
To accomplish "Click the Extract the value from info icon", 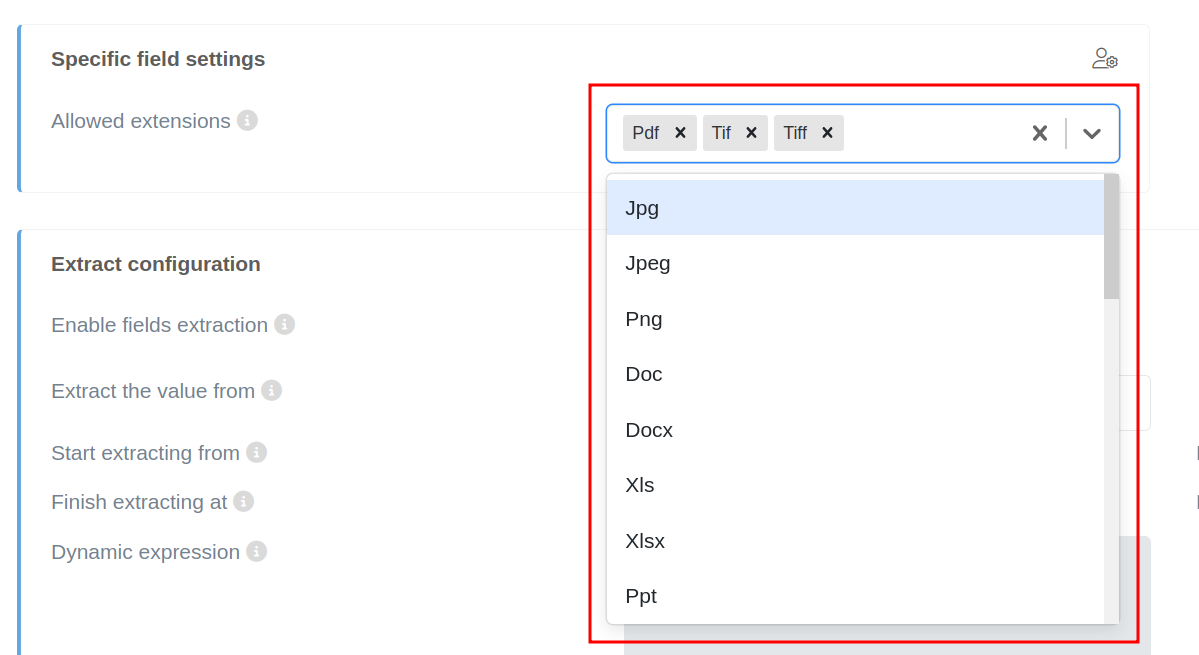I will (271, 391).
